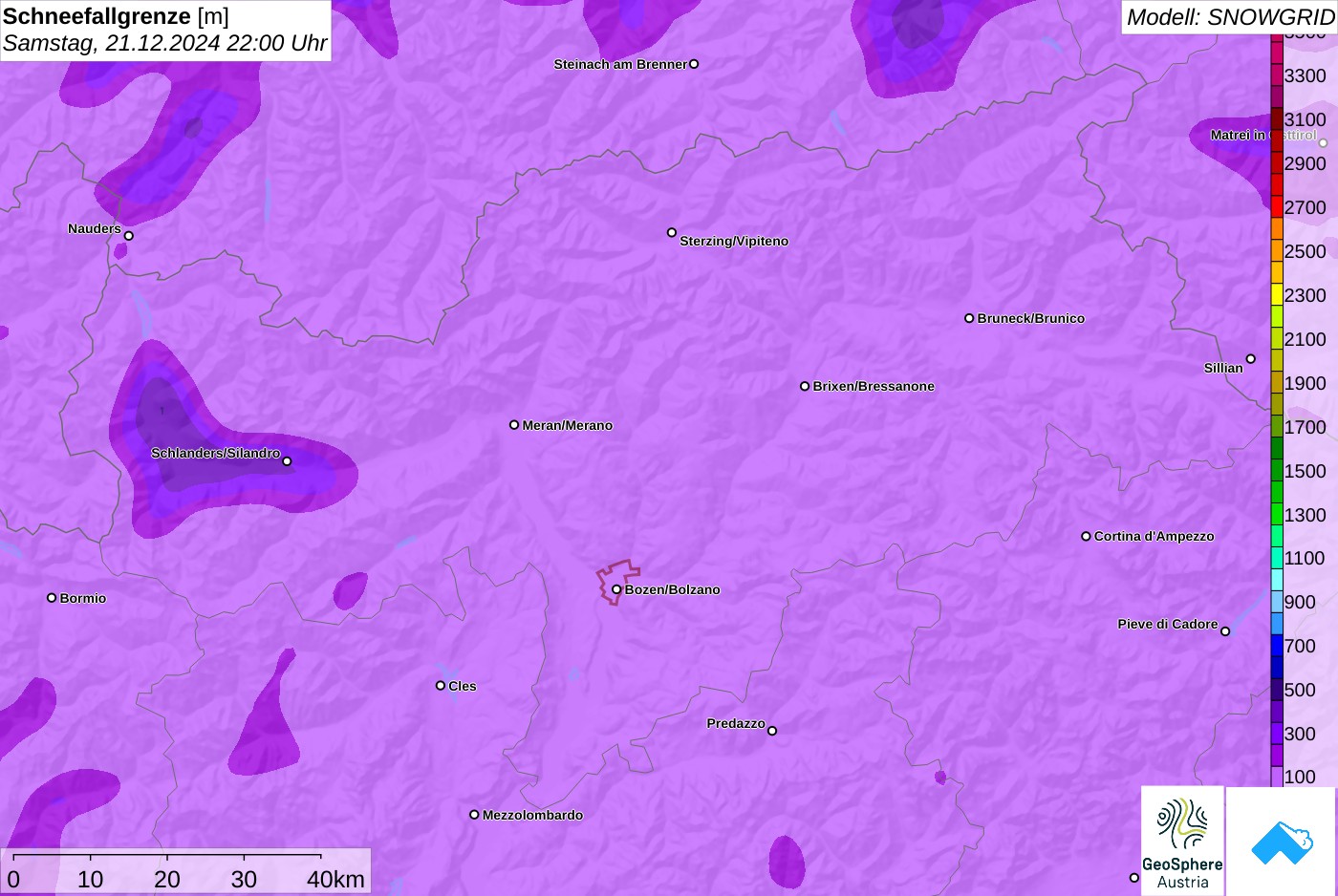Image resolution: width=1338 pixels, height=896 pixels.
Task: Click the 40km scale bar label
Action: tap(335, 879)
